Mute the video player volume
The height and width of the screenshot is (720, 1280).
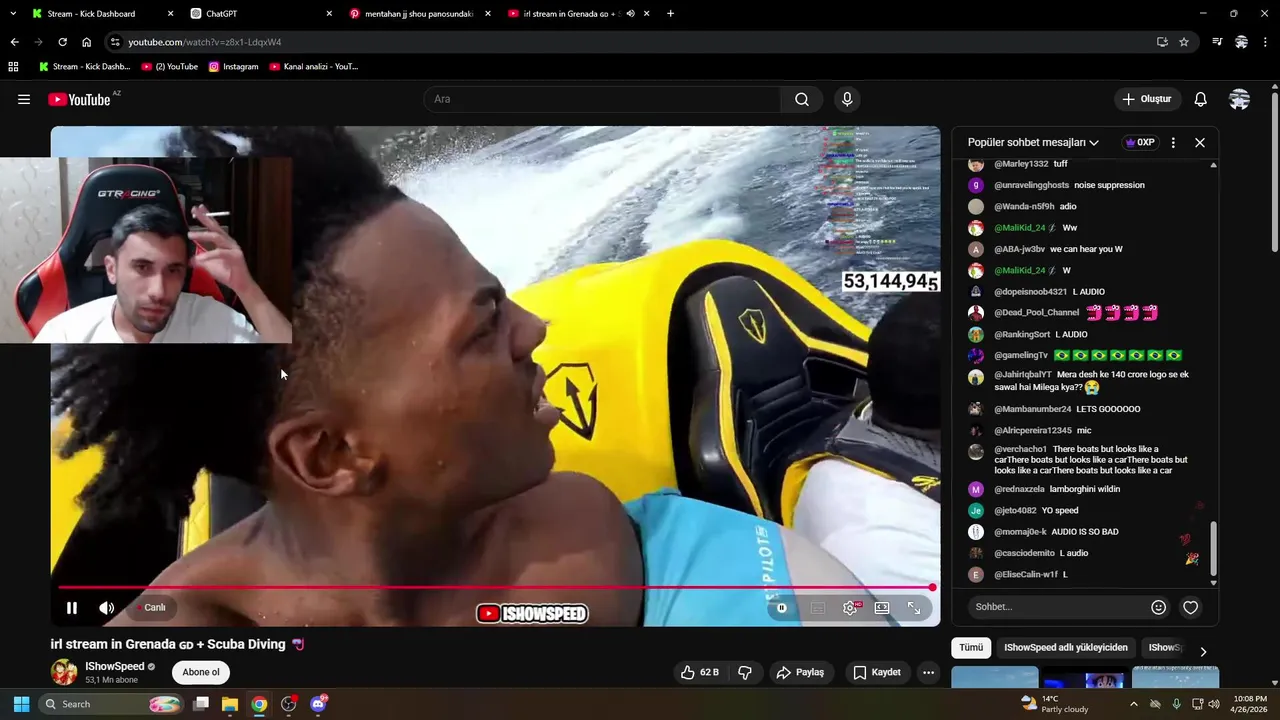point(107,607)
